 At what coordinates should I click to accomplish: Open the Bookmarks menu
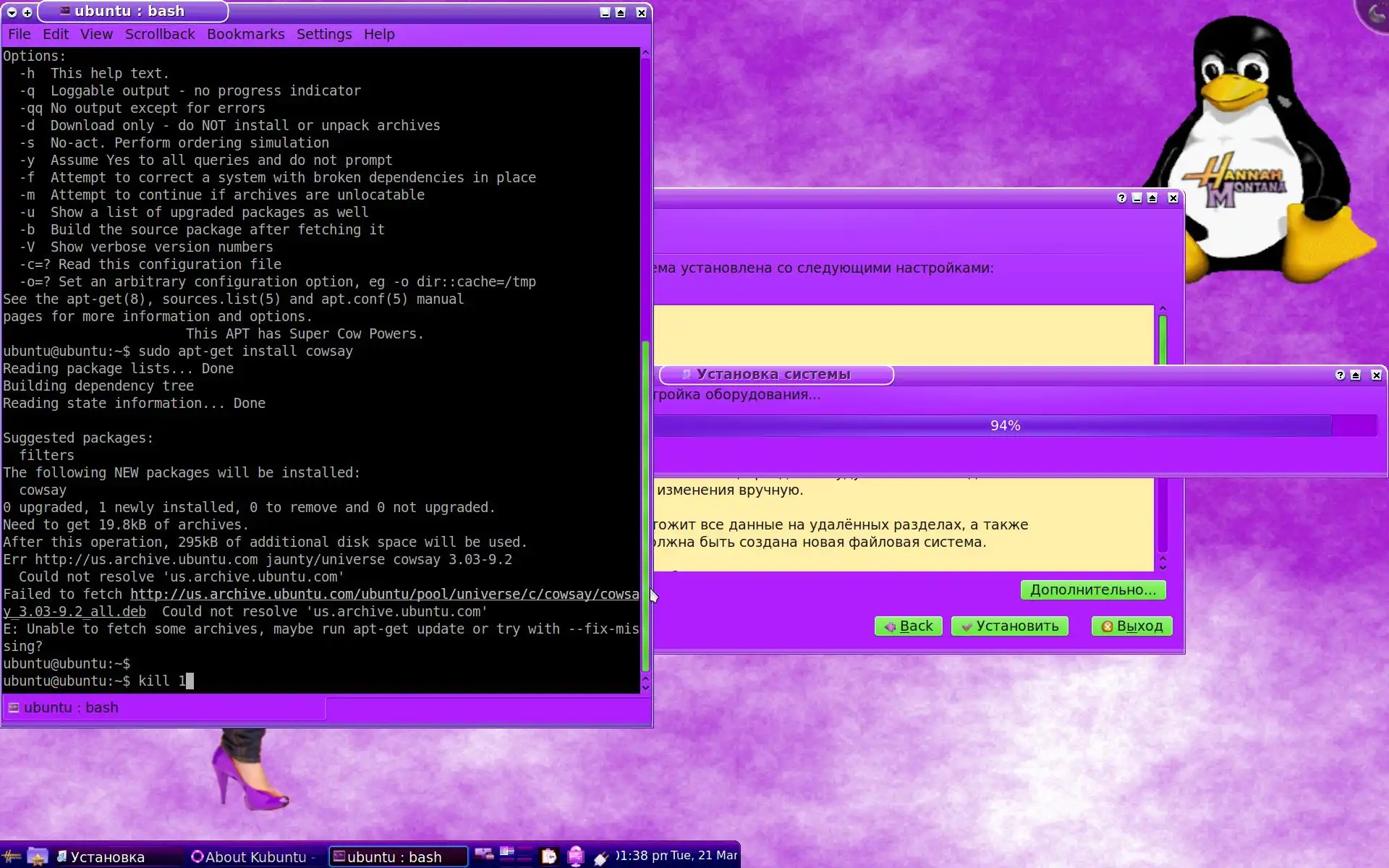click(x=245, y=34)
